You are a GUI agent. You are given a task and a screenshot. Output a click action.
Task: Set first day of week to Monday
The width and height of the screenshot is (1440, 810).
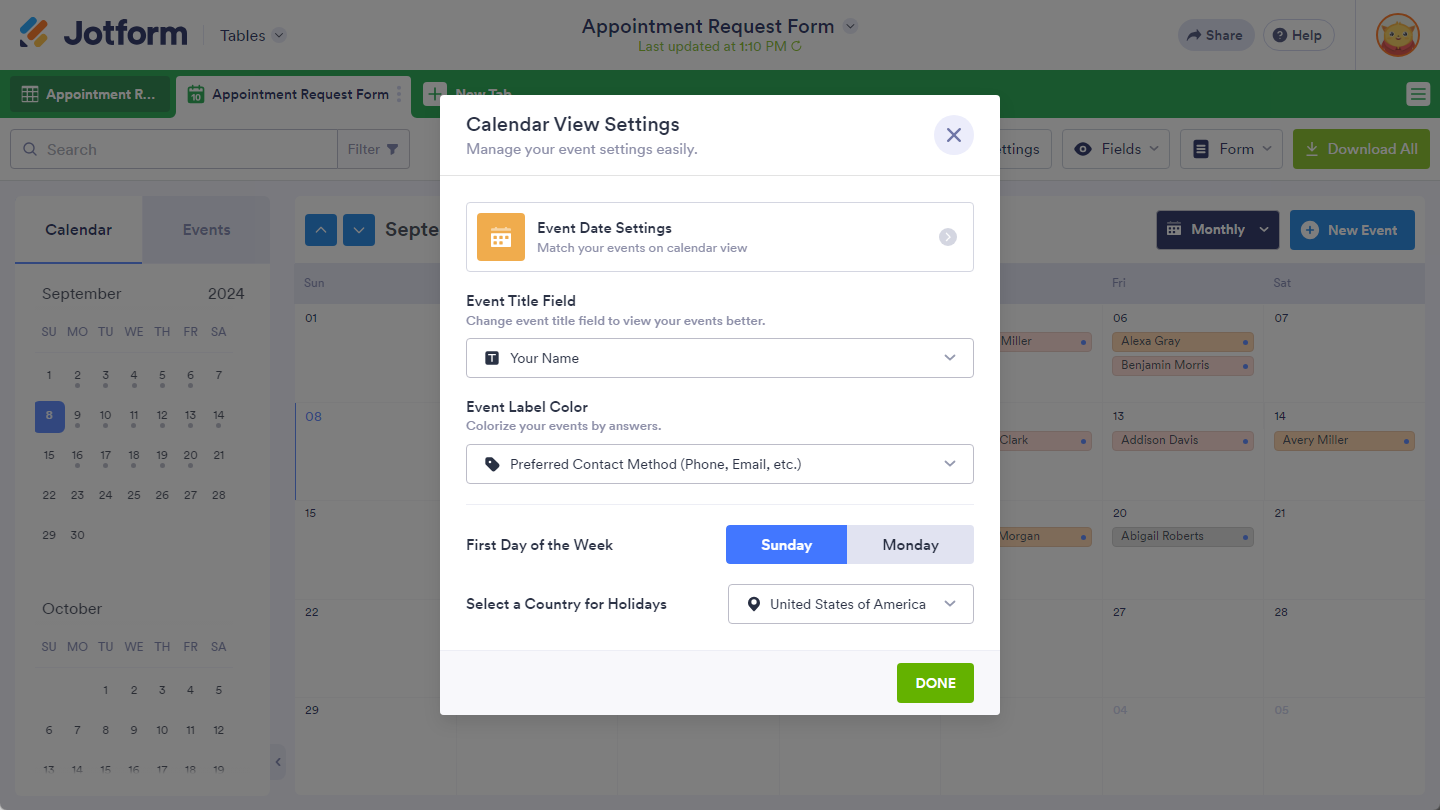coord(910,545)
